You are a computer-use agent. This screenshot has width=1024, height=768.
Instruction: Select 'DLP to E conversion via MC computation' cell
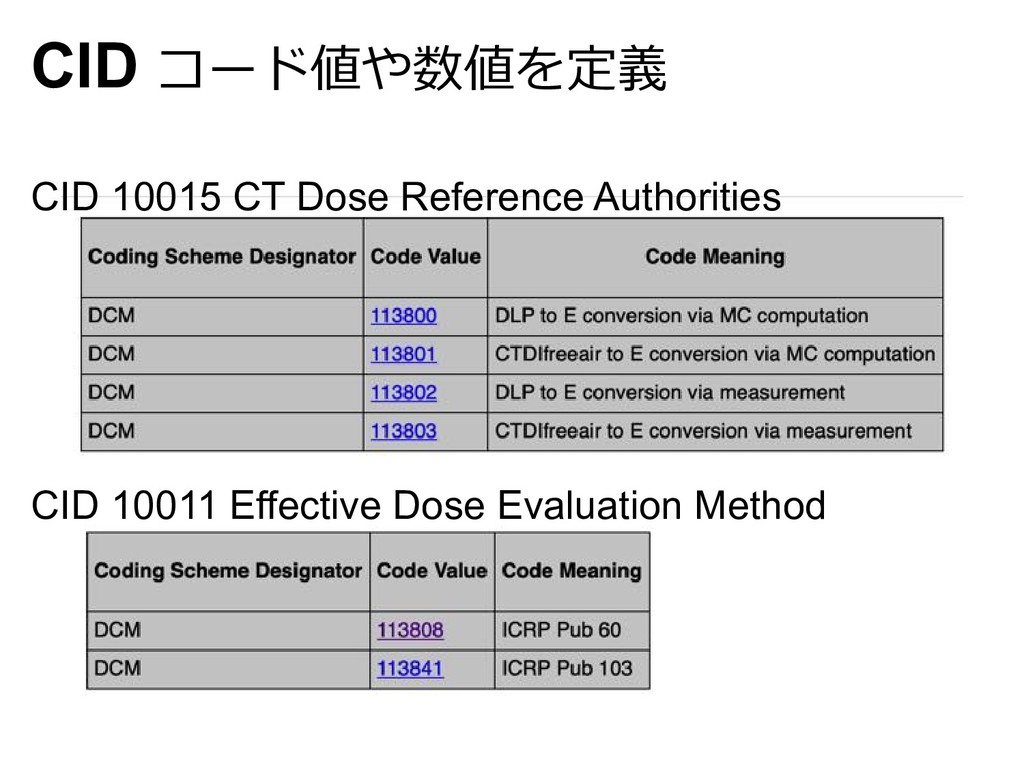click(715, 317)
